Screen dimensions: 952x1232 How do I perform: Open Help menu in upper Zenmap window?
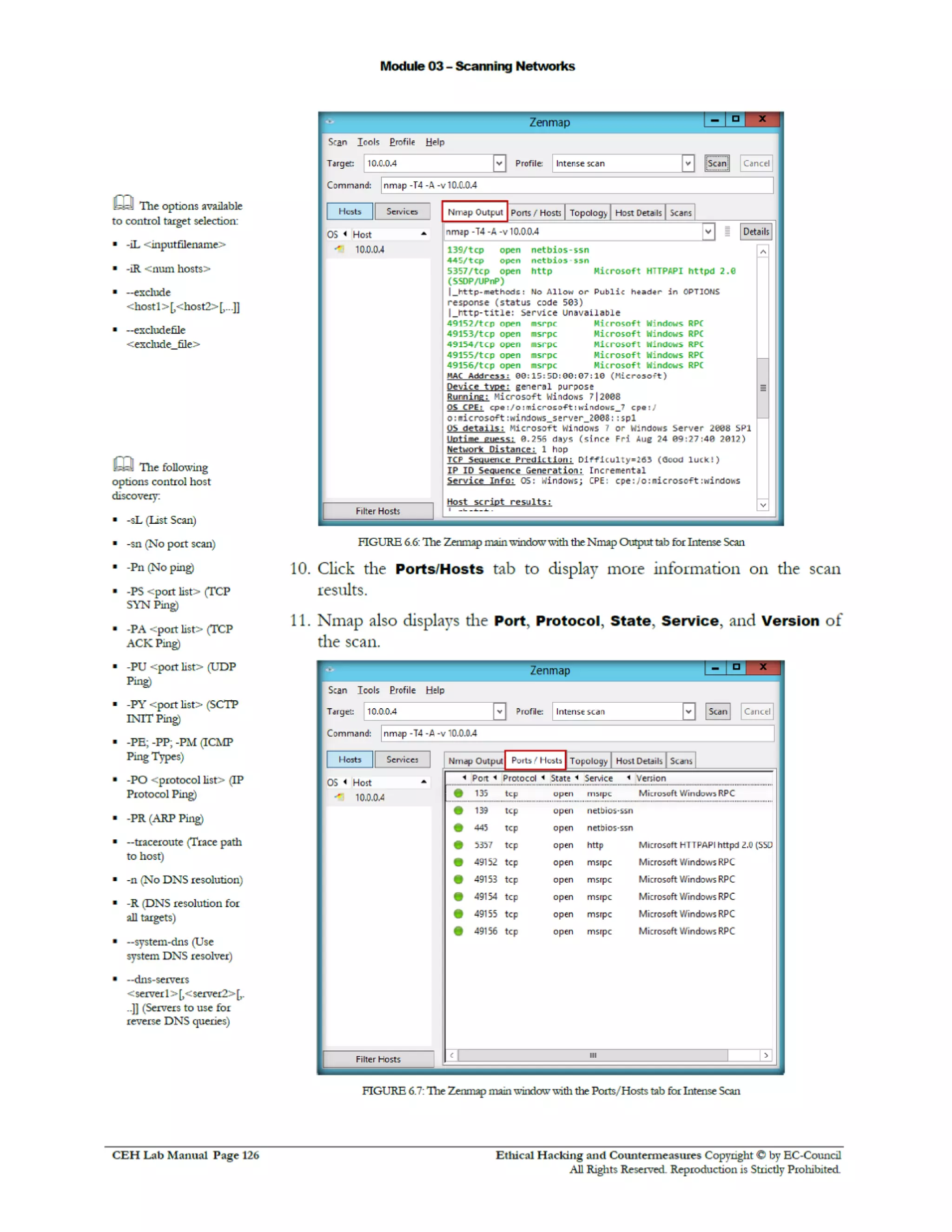(435, 142)
